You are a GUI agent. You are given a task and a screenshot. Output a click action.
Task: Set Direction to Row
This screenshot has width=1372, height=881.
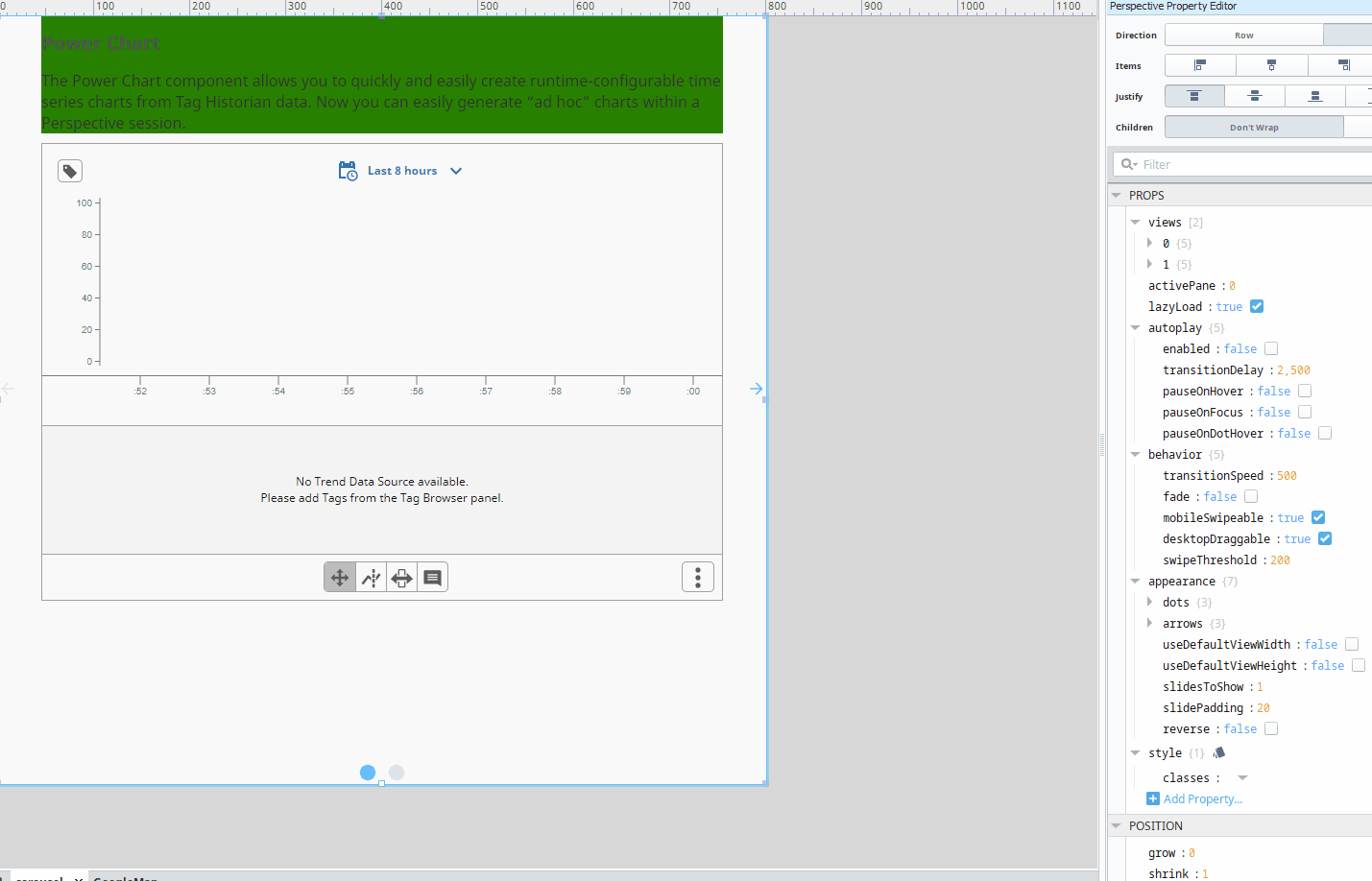1243,35
